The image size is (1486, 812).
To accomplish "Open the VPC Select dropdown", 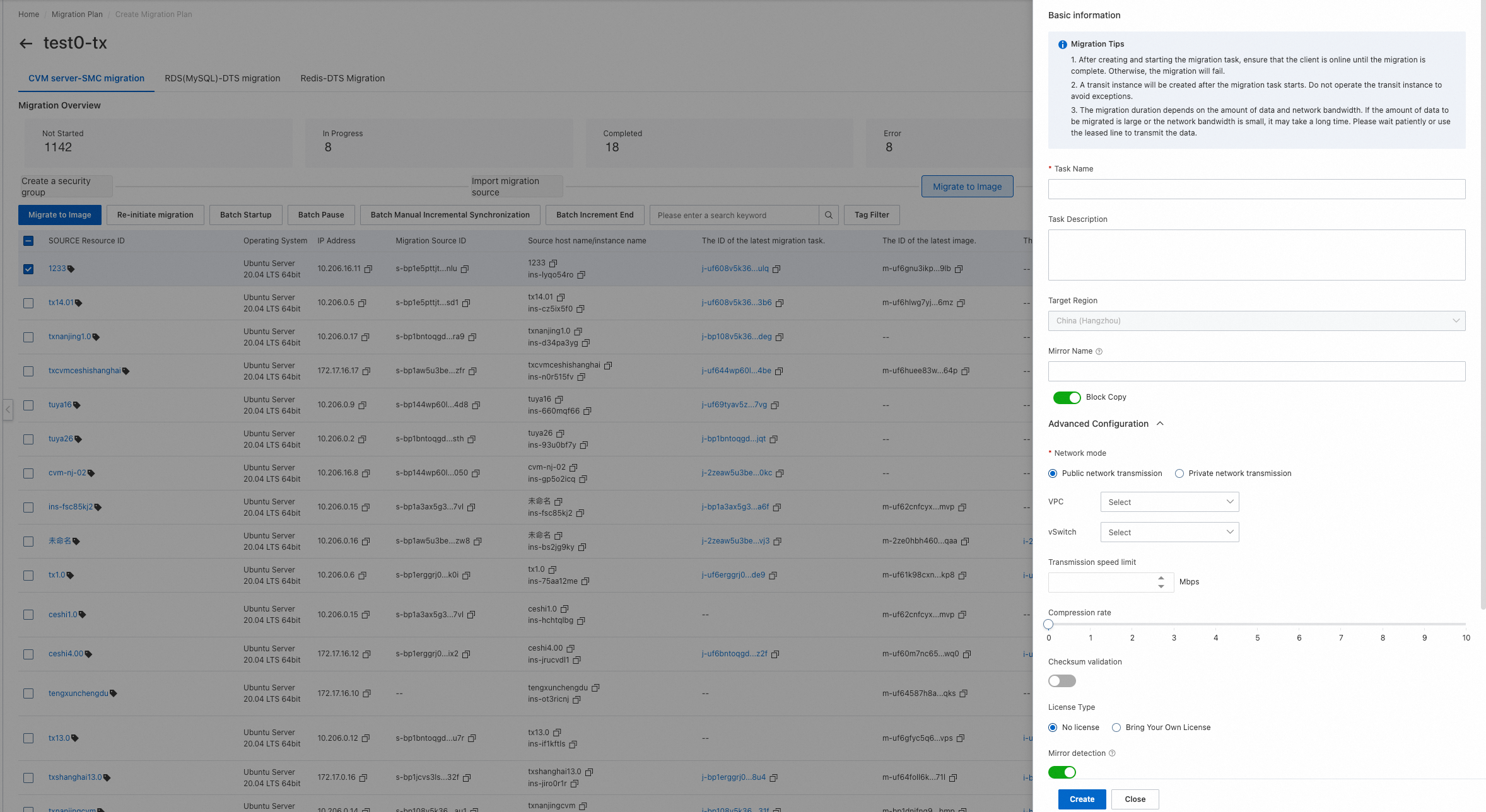I will [1169, 502].
